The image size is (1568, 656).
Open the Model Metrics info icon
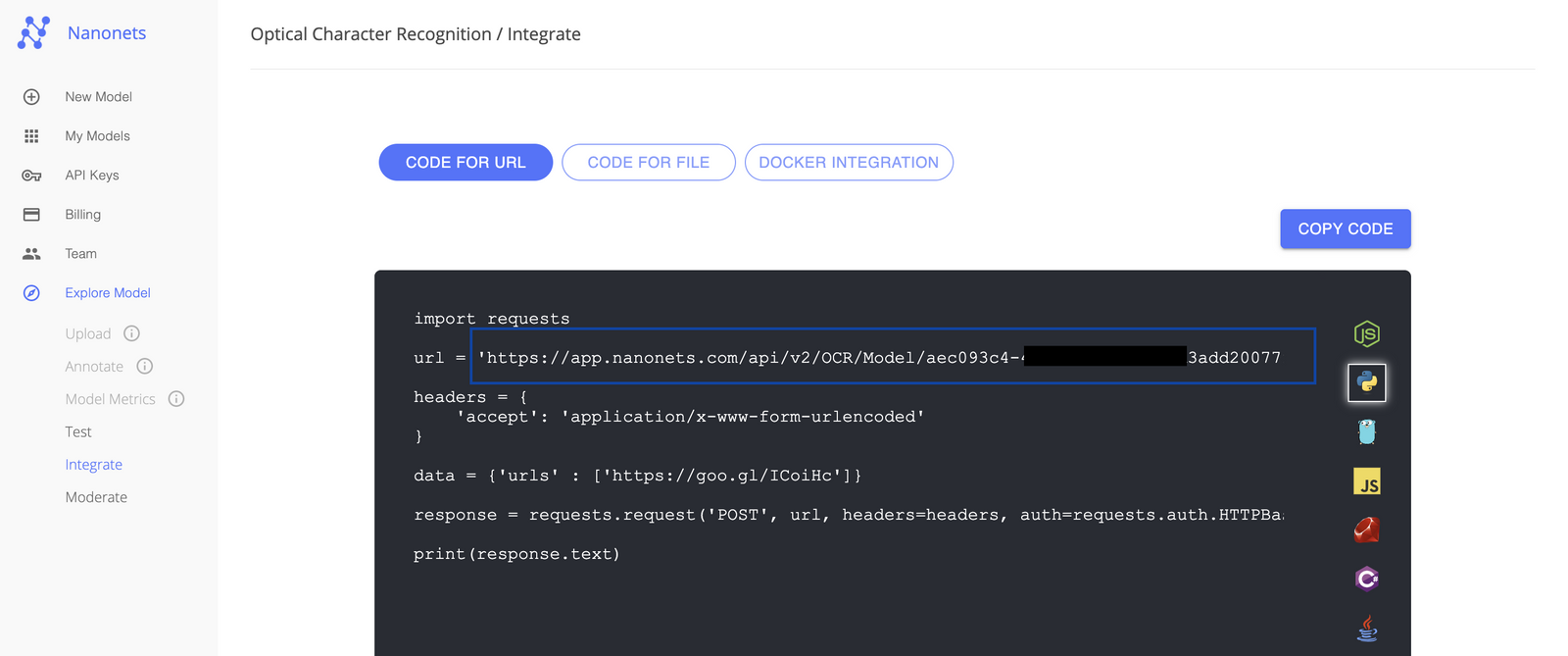click(176, 399)
